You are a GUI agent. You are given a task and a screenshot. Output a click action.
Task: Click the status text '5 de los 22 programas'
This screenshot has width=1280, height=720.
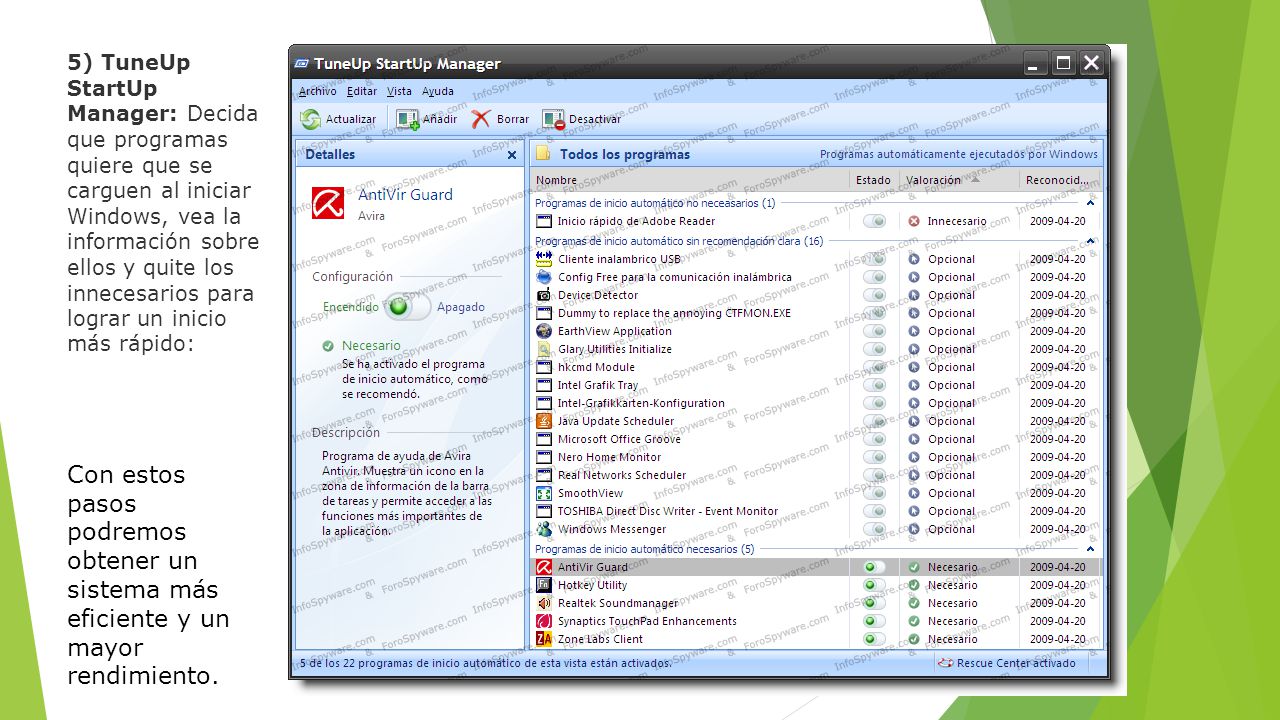click(x=486, y=663)
